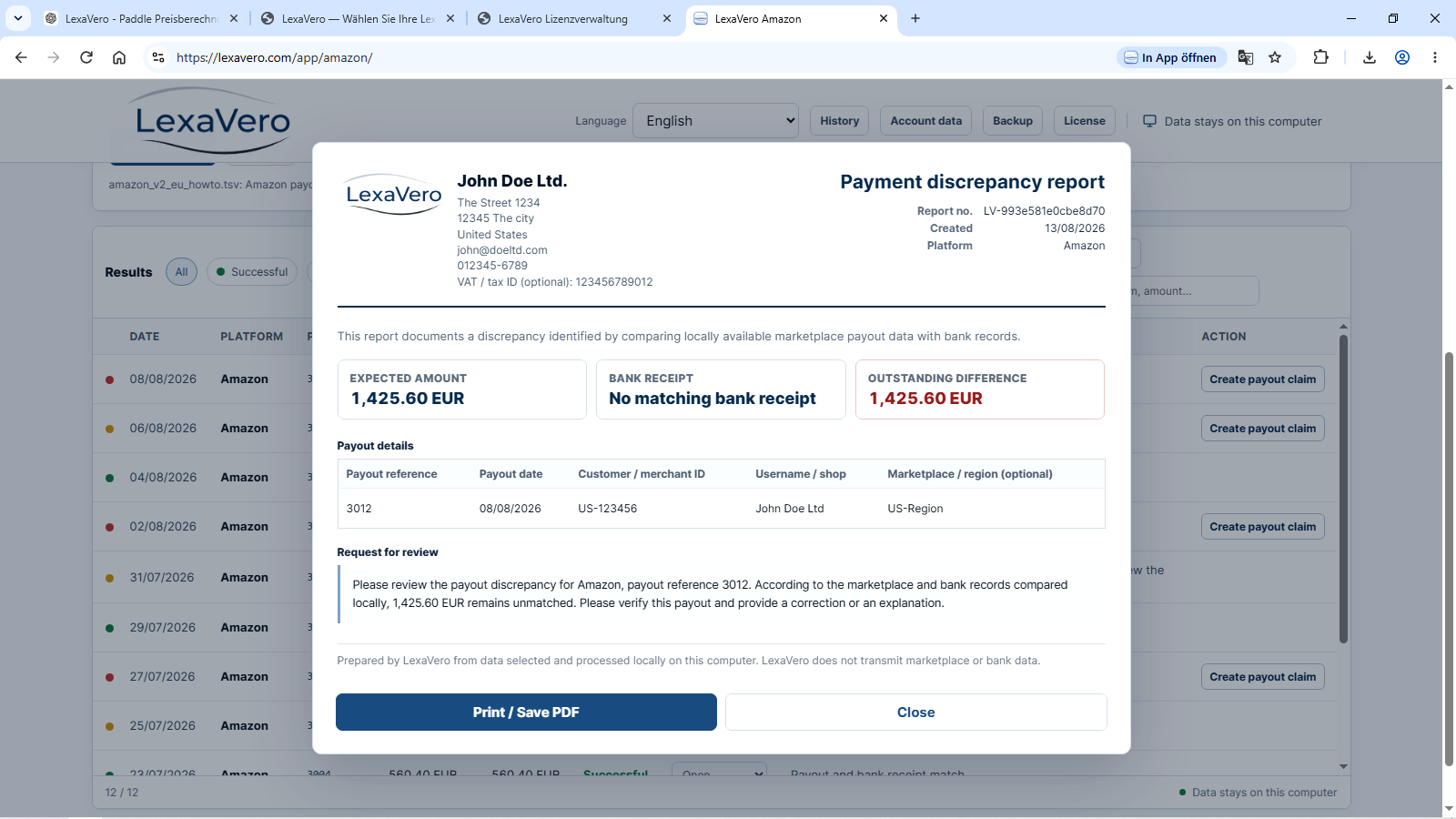This screenshot has height=819, width=1456.
Task: Click the PLATFORM column header
Action: coord(251,337)
